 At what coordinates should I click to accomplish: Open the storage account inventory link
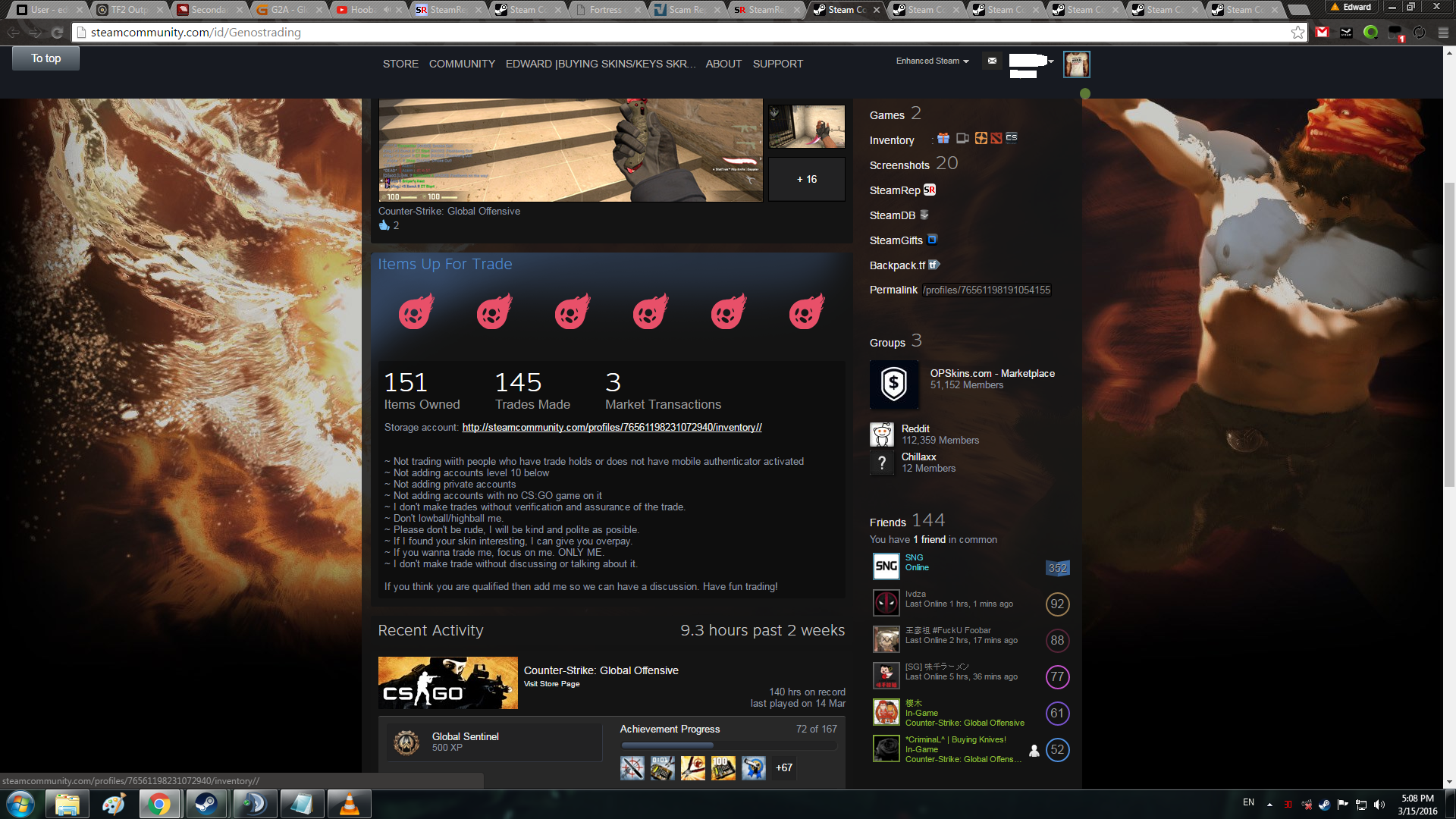(611, 427)
